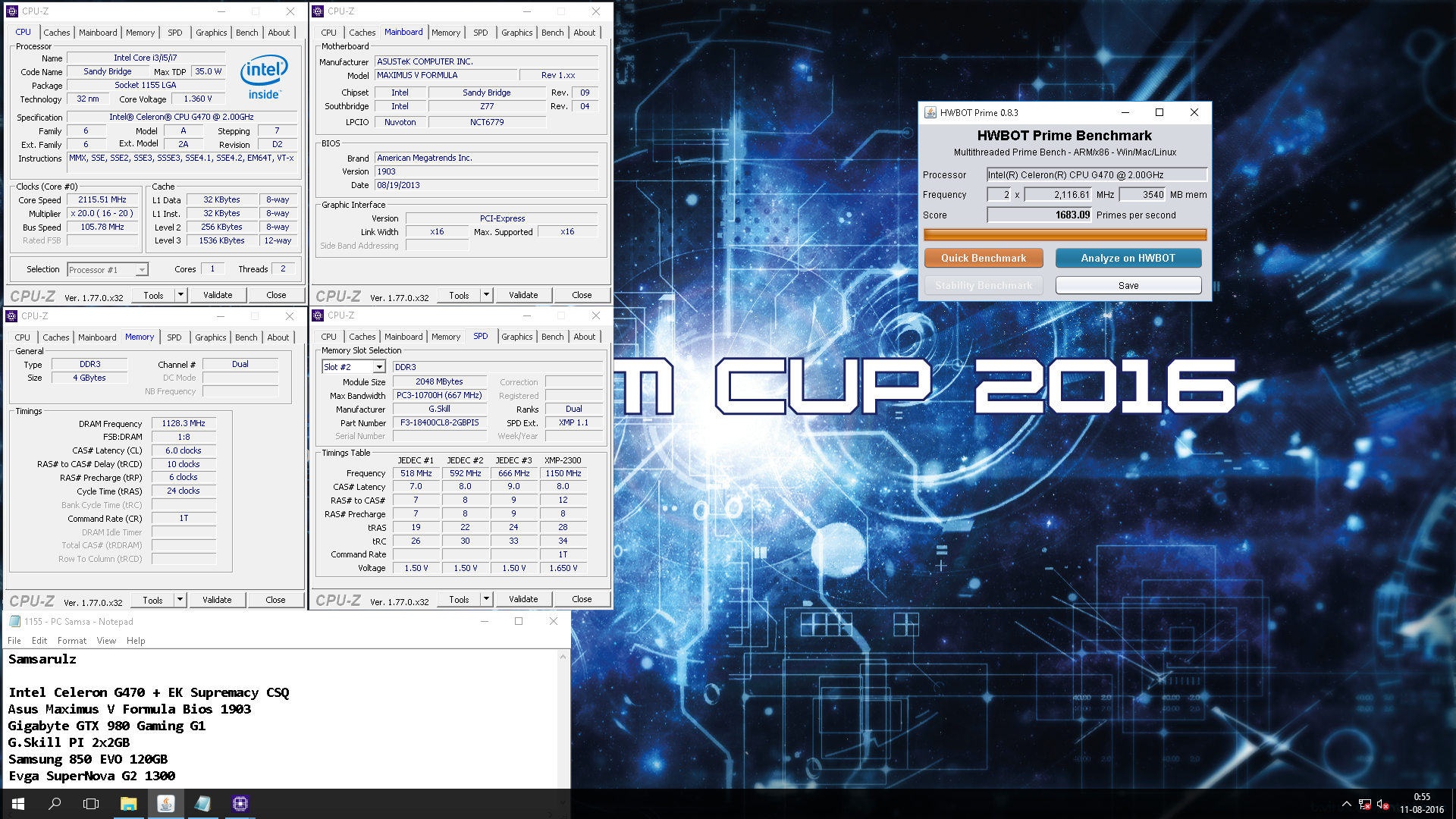The width and height of the screenshot is (1456, 819).
Task: Click HWBOT Processor name field
Action: coord(1097,175)
